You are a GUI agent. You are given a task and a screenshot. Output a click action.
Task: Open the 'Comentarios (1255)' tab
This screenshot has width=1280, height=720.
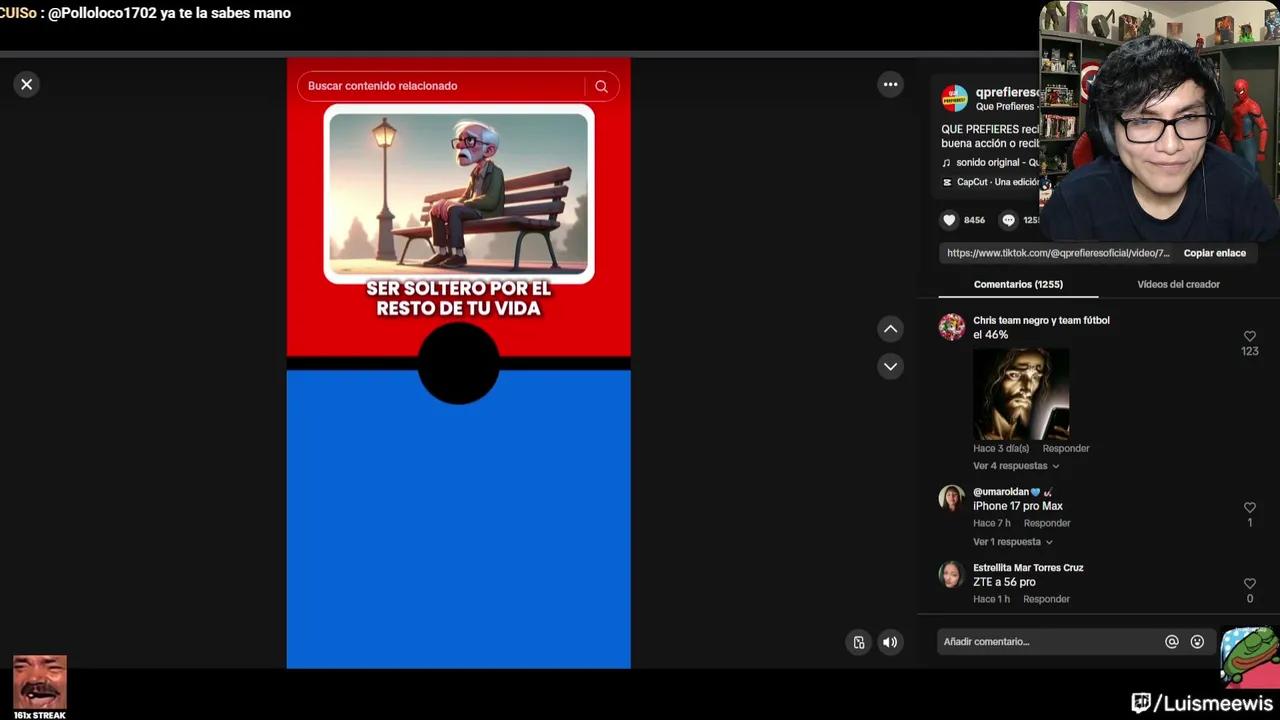point(1018,284)
